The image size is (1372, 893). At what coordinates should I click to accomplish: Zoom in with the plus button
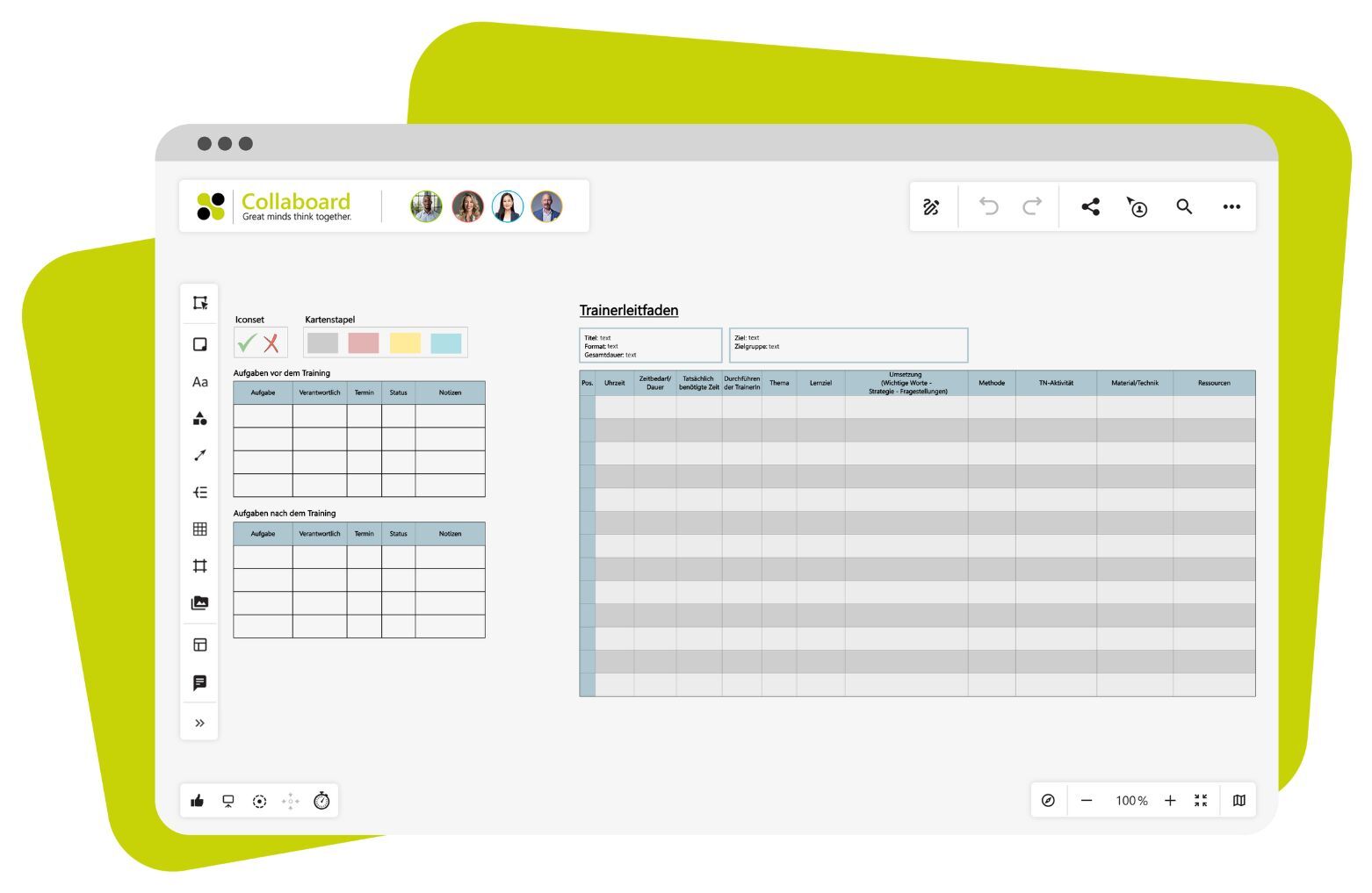point(1170,801)
